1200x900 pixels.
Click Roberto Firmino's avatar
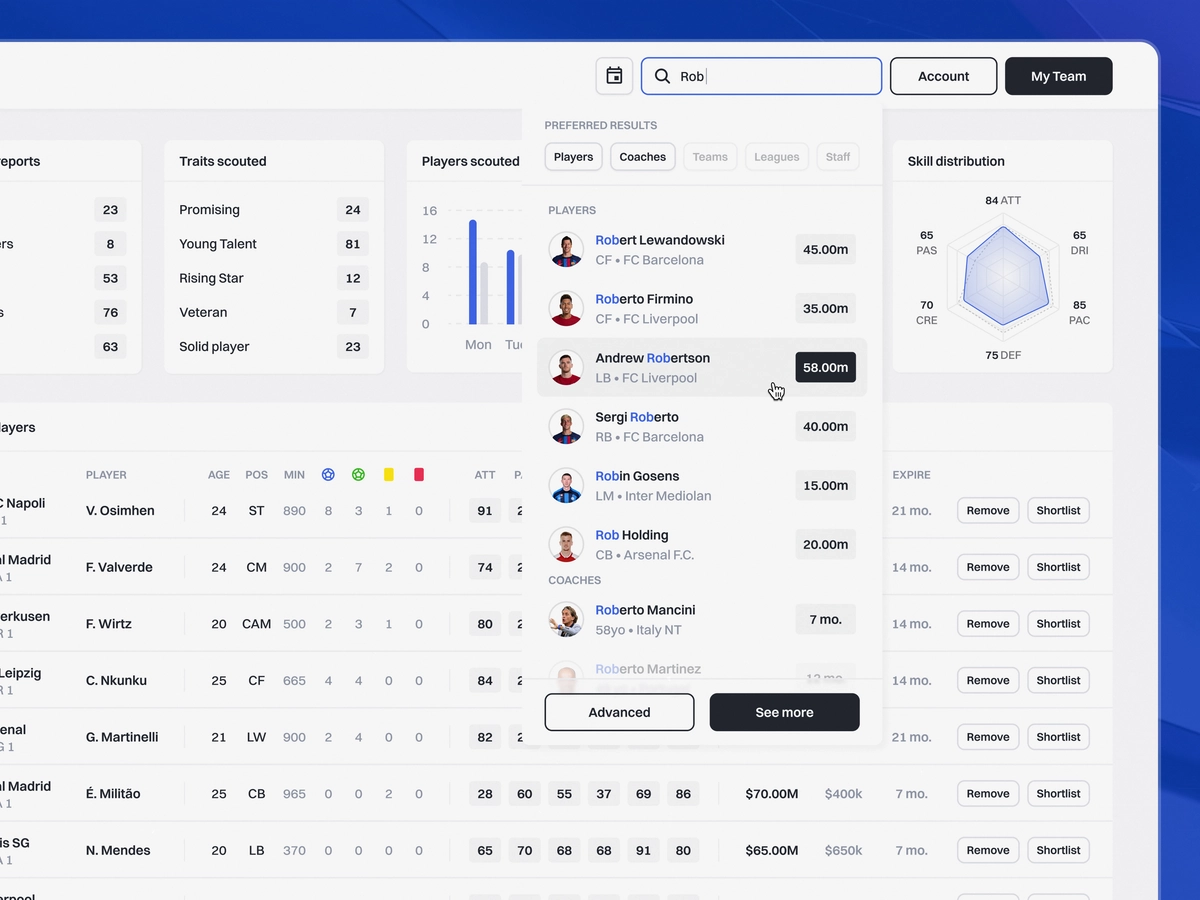(x=566, y=309)
